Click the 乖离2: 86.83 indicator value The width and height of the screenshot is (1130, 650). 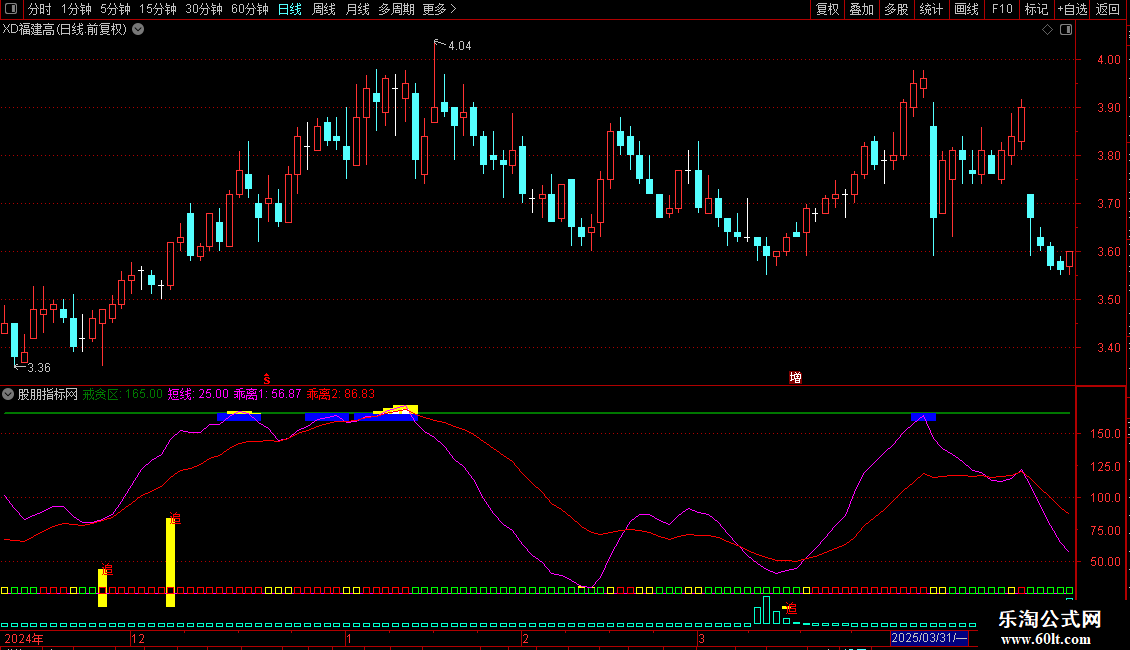341,394
